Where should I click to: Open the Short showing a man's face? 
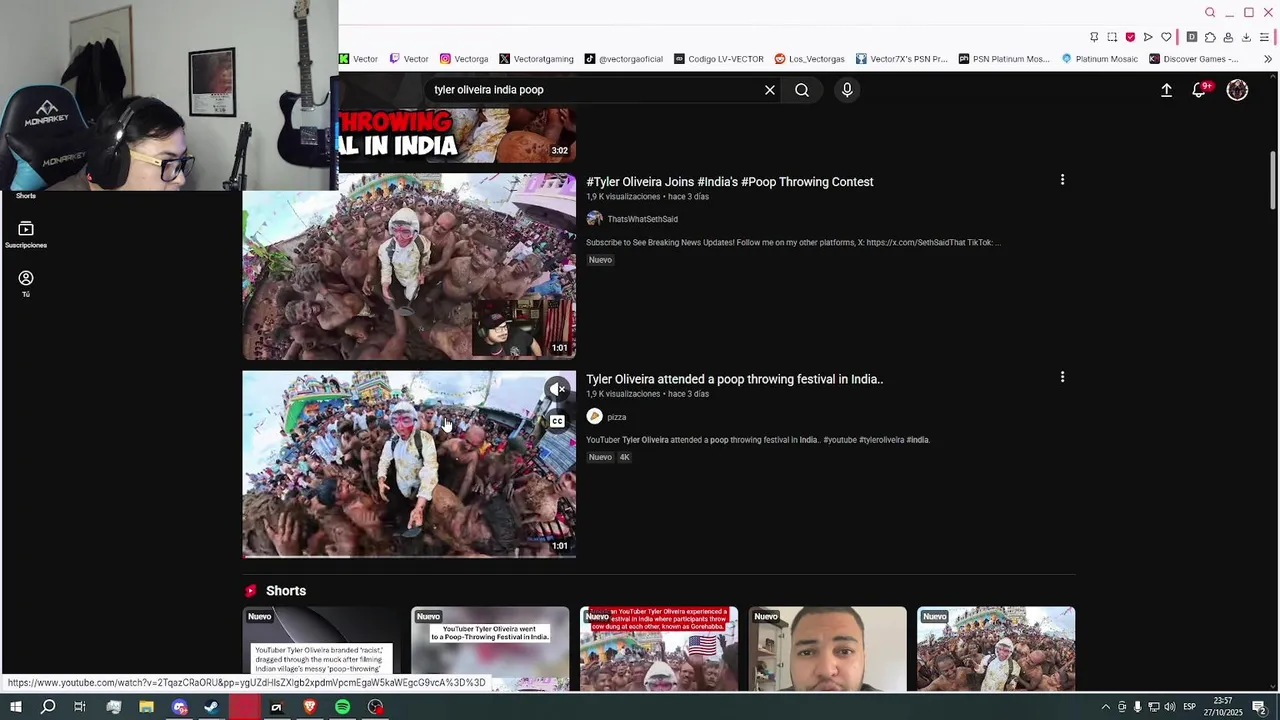pos(828,648)
